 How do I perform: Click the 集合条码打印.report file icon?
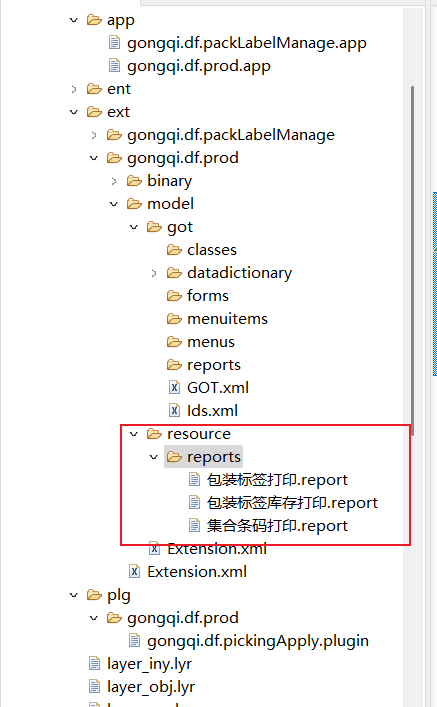(x=194, y=525)
